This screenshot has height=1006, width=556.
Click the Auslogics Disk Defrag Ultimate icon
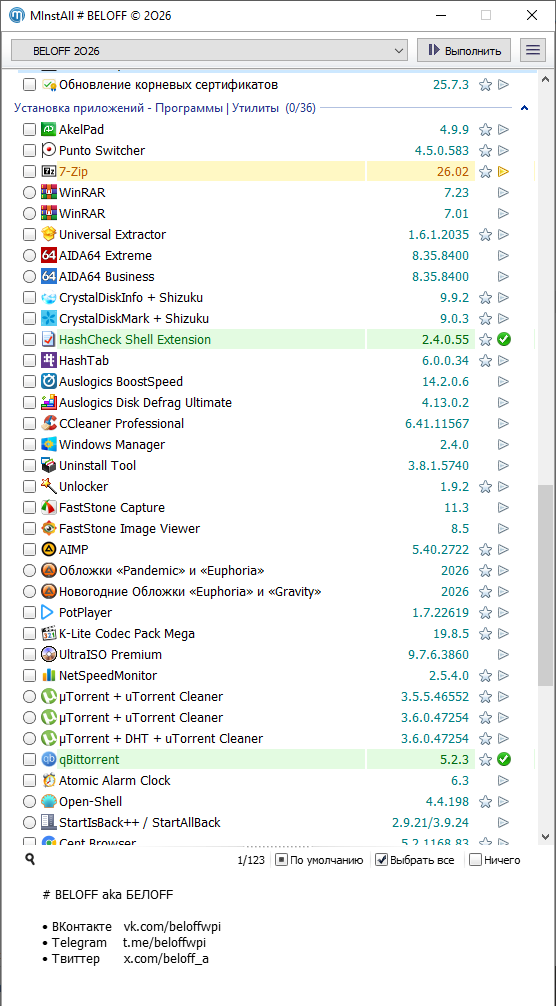pyautogui.click(x=49, y=403)
